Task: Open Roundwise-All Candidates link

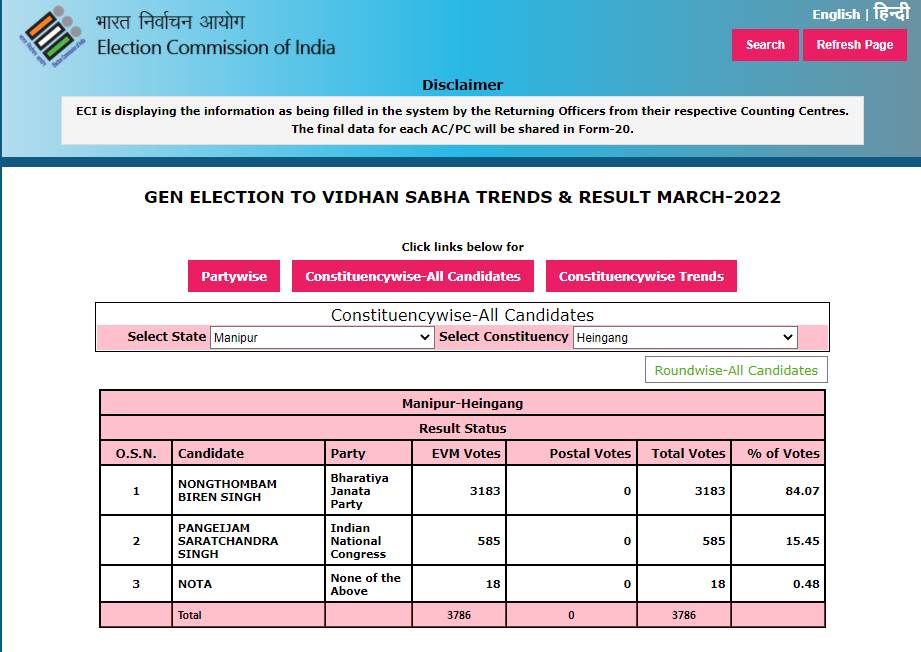Action: 736,370
